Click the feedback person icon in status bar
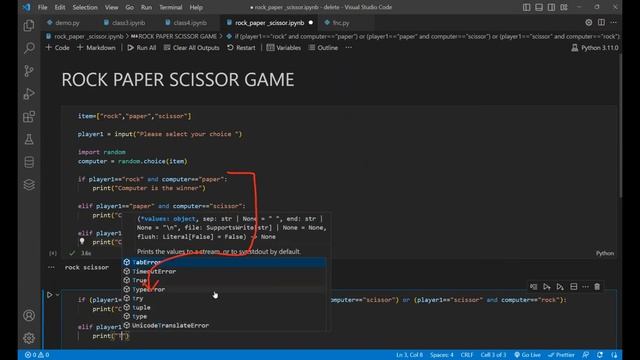This screenshot has width=640, height=360. pos(586,355)
